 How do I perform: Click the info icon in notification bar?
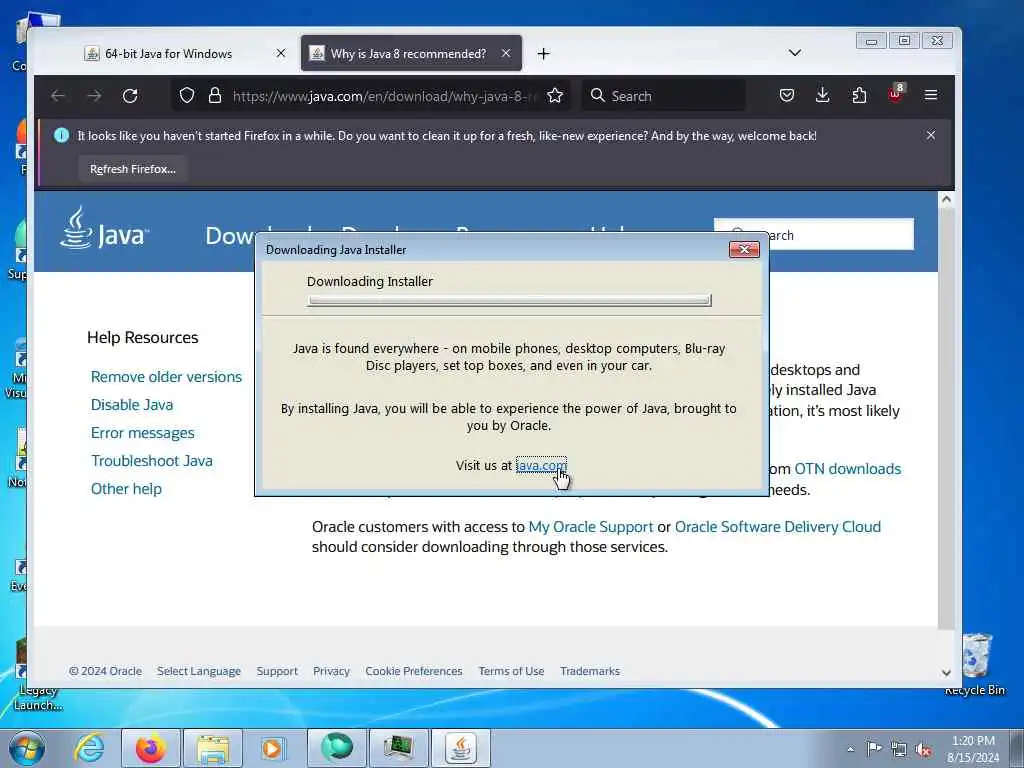tap(61, 135)
